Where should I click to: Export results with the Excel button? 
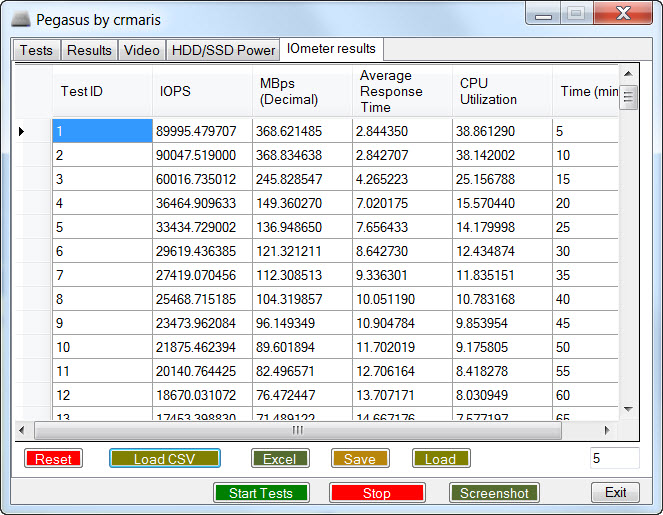[x=280, y=459]
